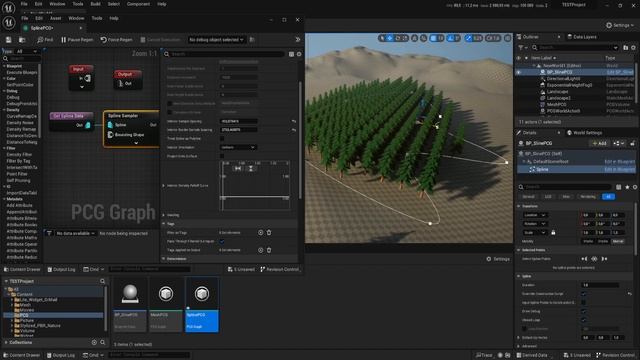Image resolution: width=640 pixels, height=360 pixels.
Task: Select the BP_SlinePCG asset thumbnail
Action: click(130, 304)
